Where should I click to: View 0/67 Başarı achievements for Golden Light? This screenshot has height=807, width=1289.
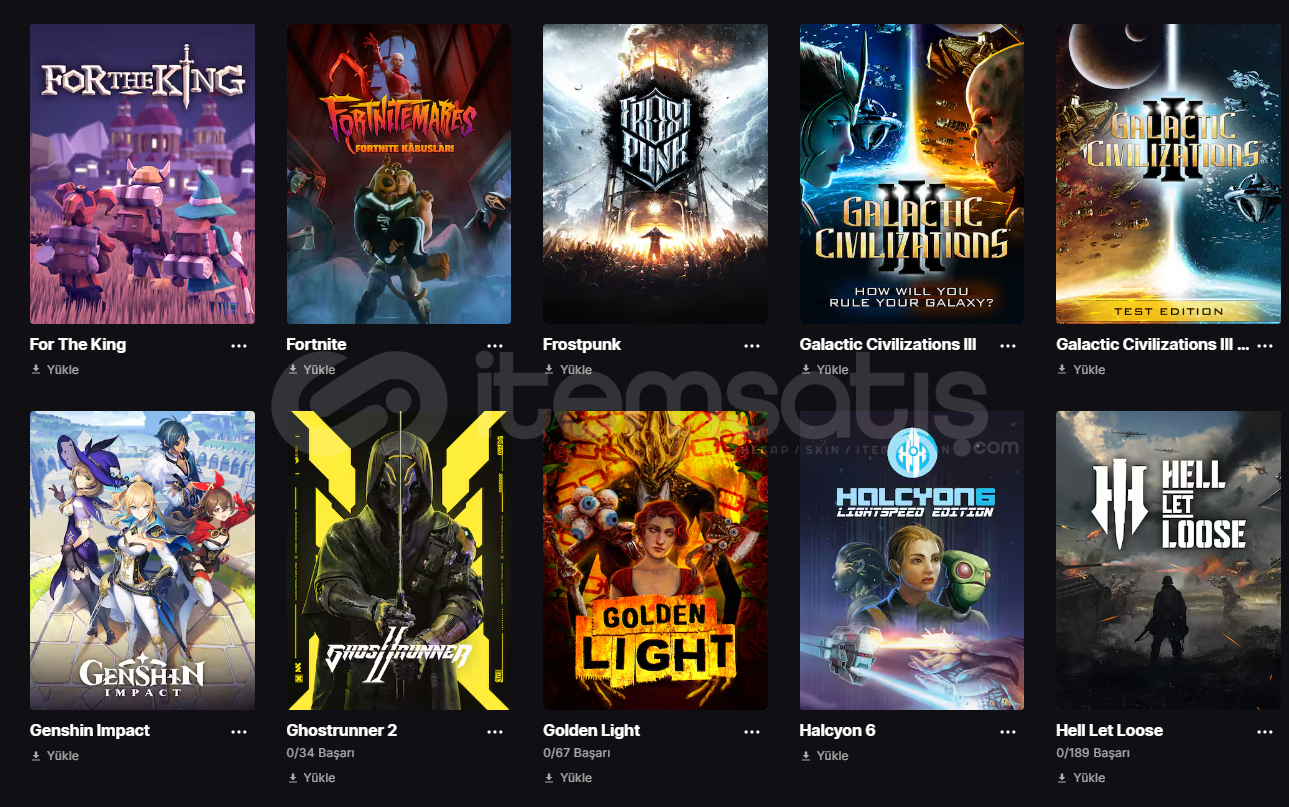[577, 753]
